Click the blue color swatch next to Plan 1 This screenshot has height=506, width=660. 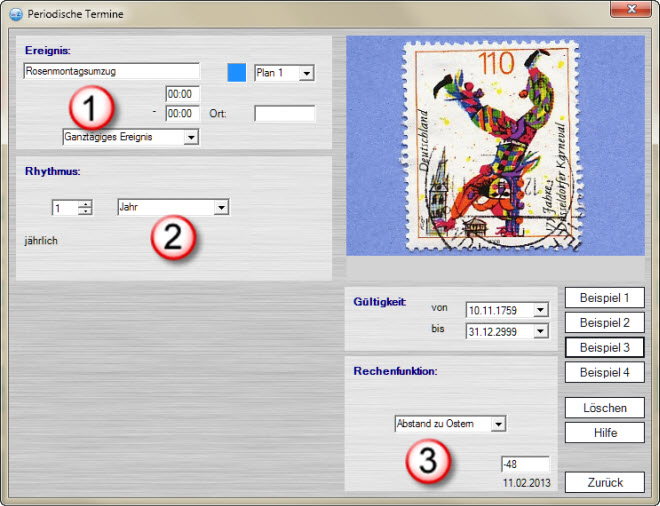coord(237,72)
